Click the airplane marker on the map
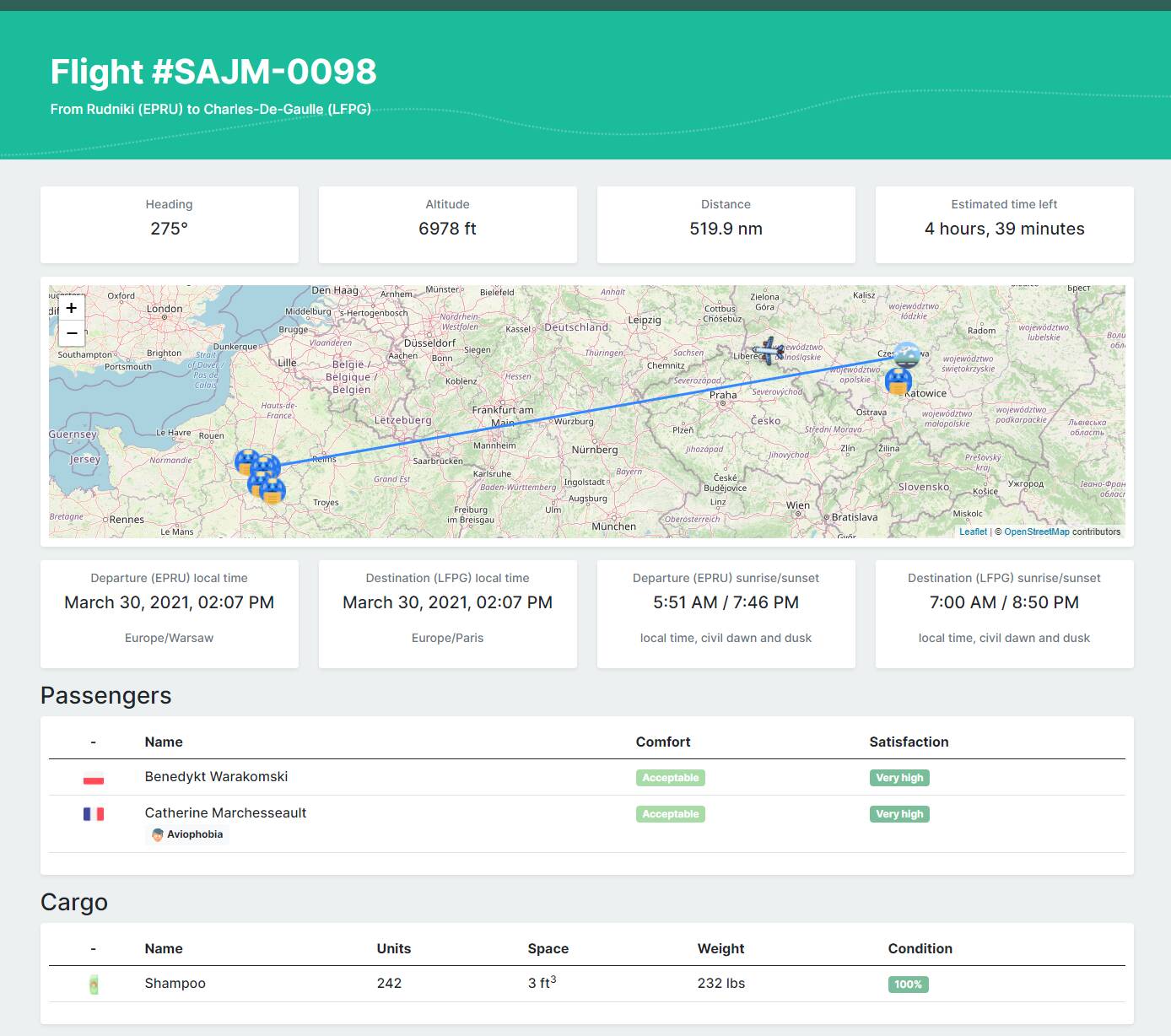This screenshot has height=1036, width=1171. point(768,349)
